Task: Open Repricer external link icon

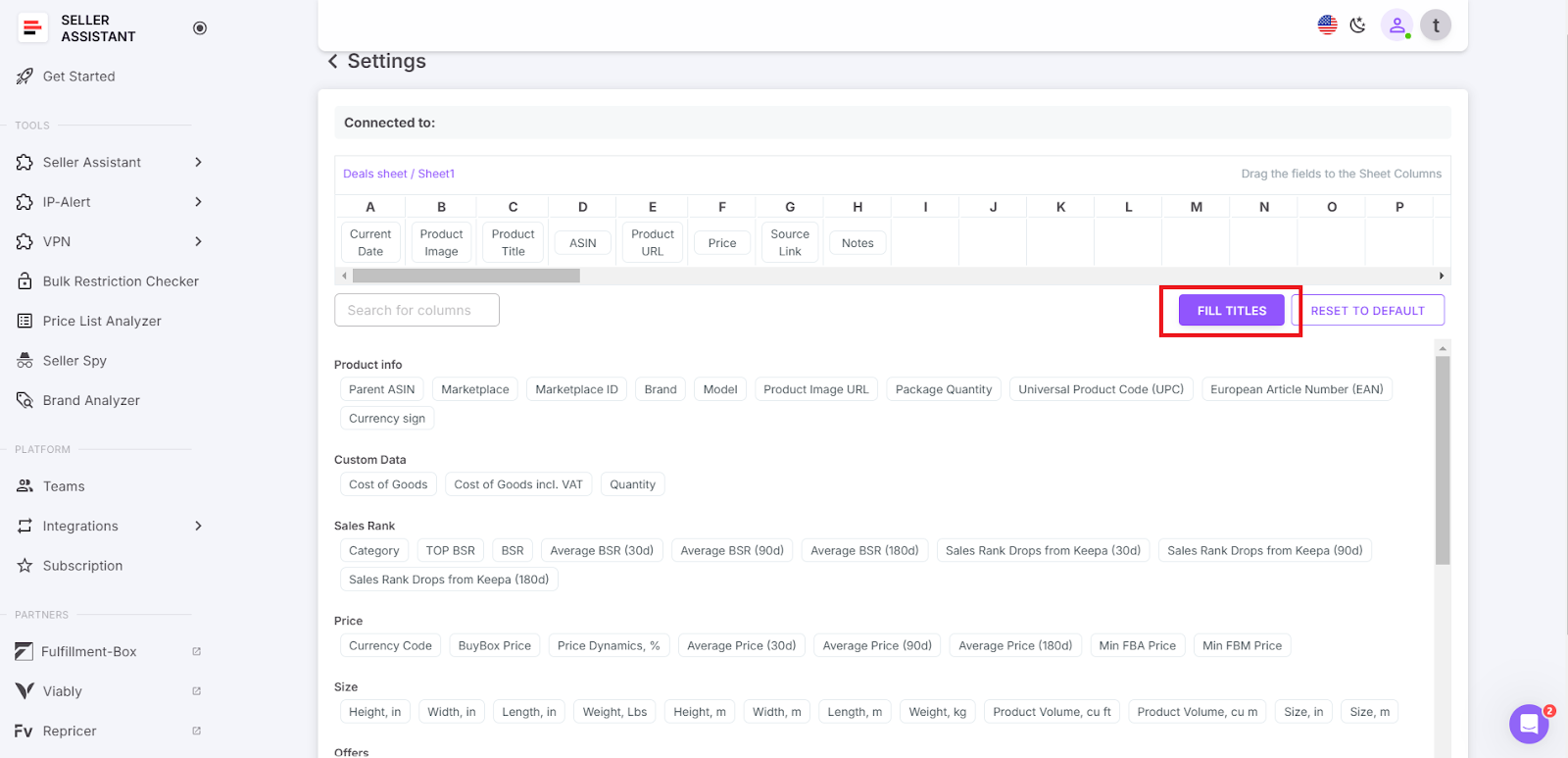Action: [196, 731]
